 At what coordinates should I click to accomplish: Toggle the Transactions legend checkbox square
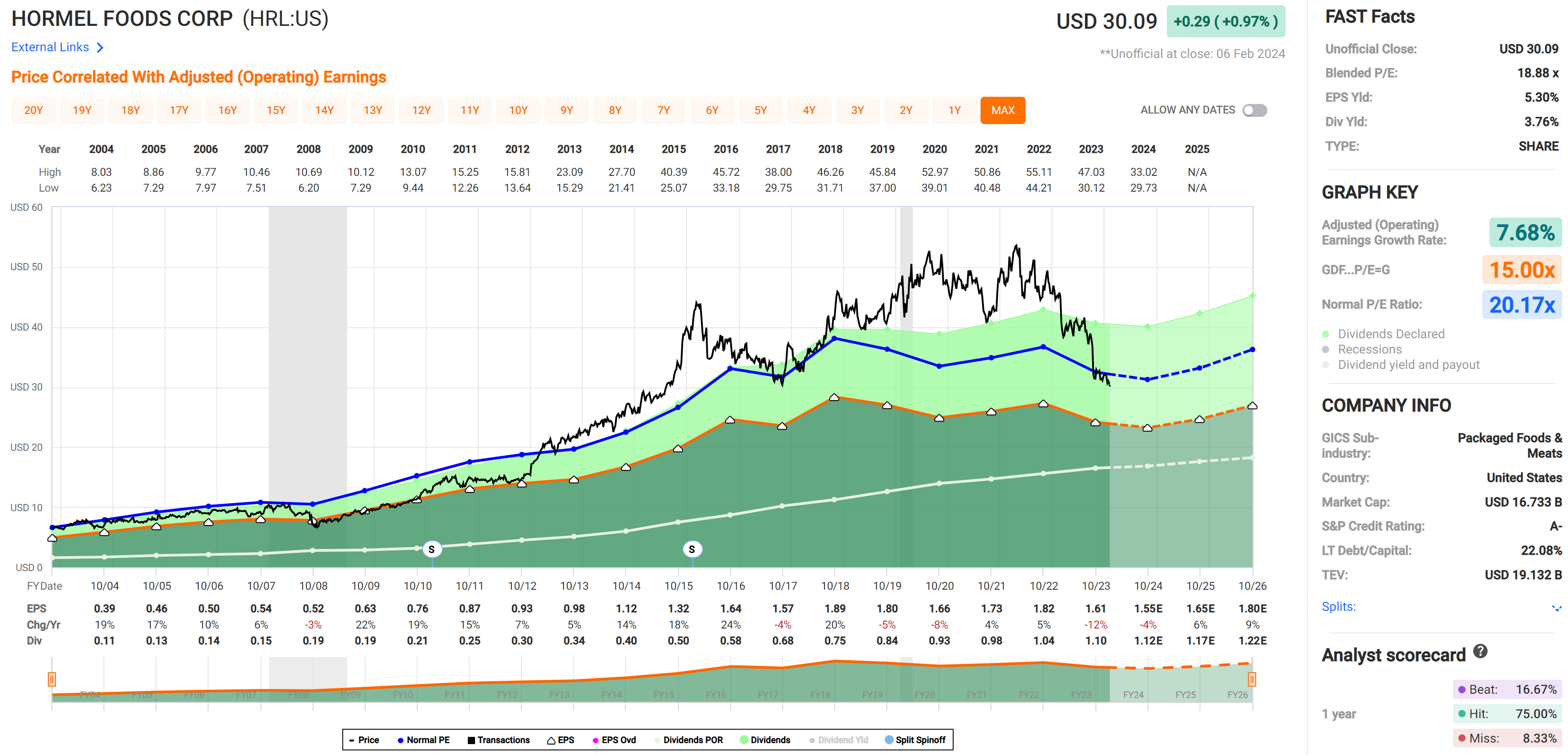[471, 740]
